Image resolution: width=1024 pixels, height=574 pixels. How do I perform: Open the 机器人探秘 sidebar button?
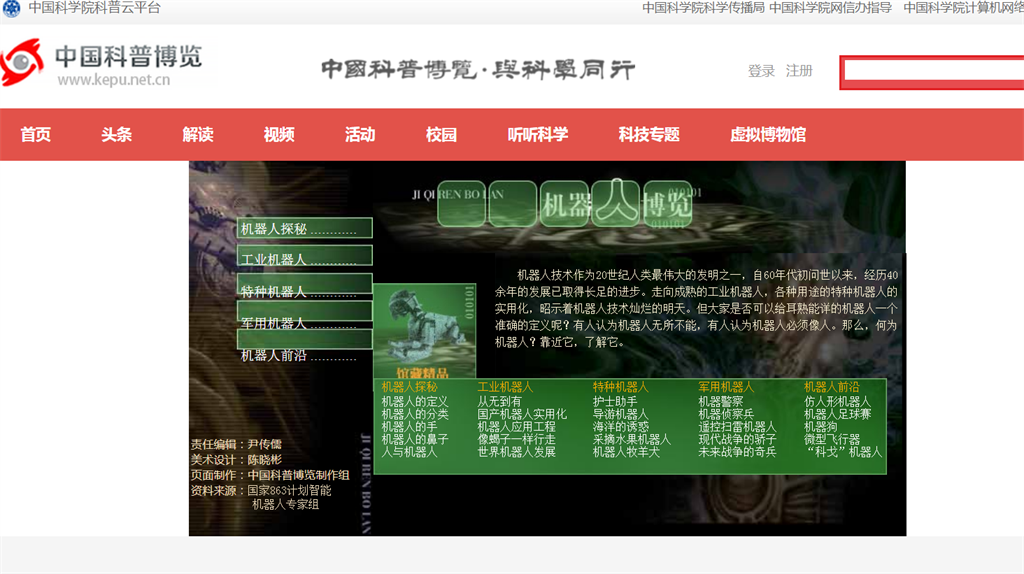click(304, 229)
